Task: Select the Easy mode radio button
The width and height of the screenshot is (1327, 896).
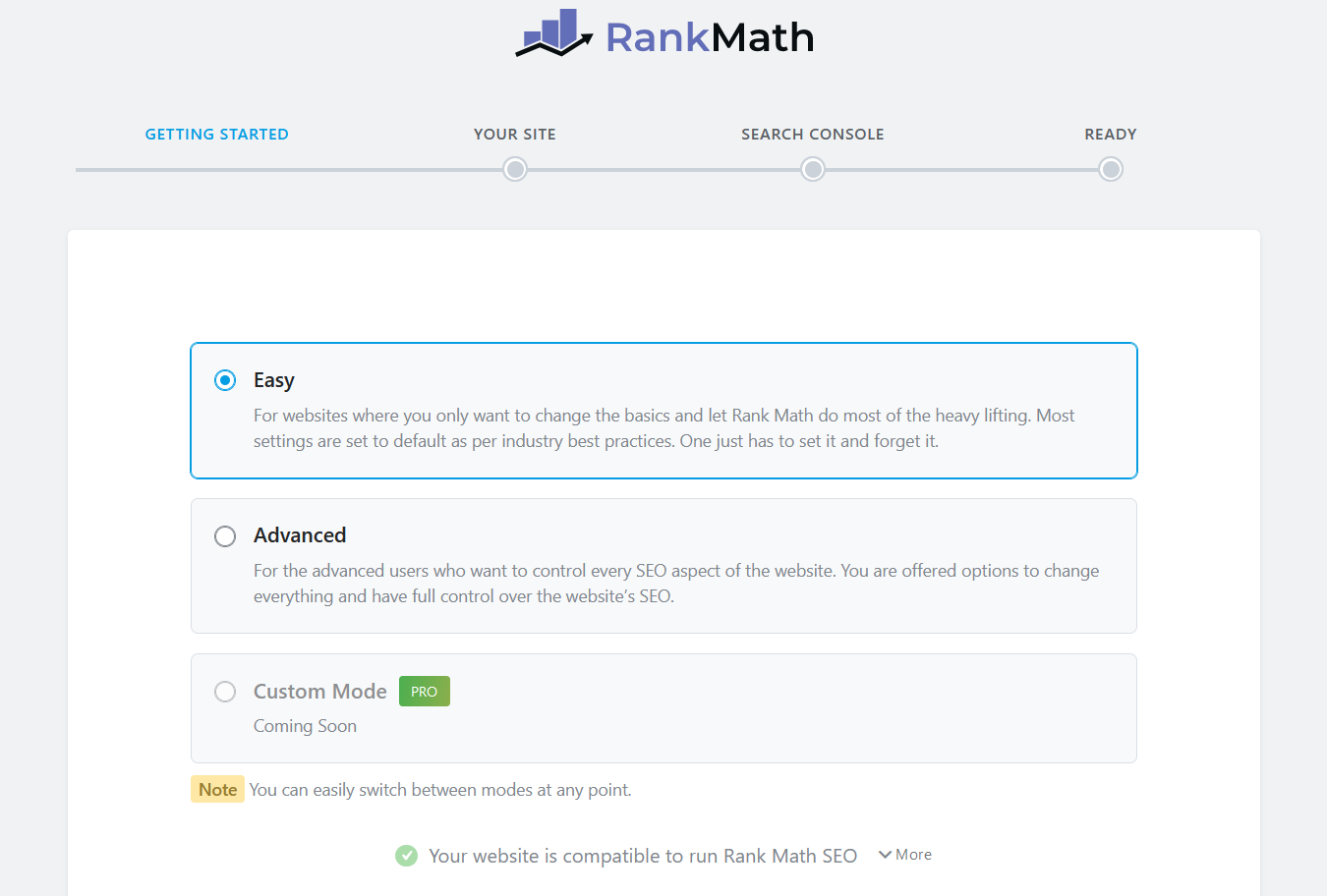Action: (225, 380)
